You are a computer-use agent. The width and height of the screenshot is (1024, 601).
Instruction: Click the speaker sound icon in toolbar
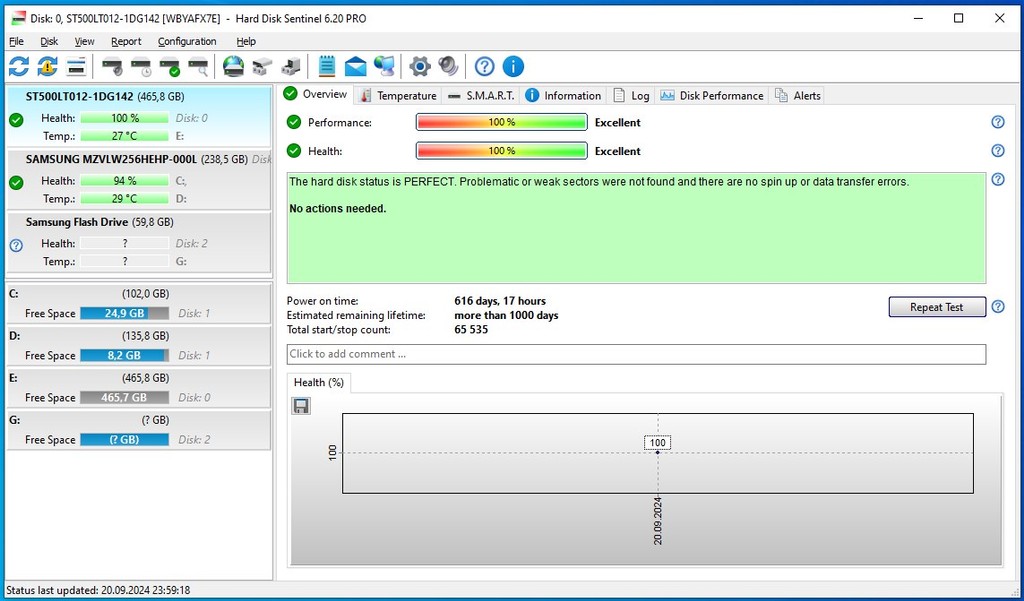tap(448, 67)
